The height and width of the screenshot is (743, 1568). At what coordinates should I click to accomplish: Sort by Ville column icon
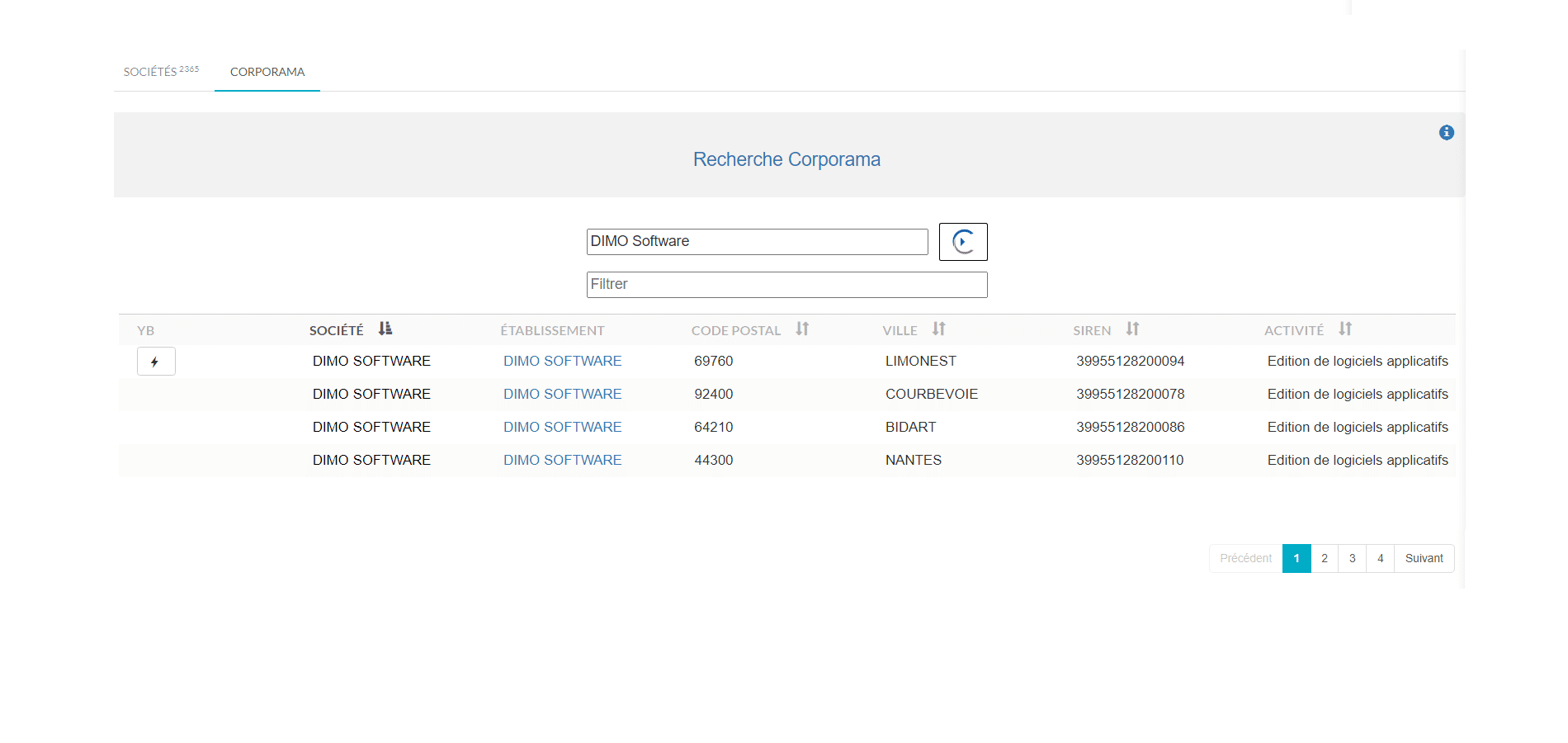938,329
